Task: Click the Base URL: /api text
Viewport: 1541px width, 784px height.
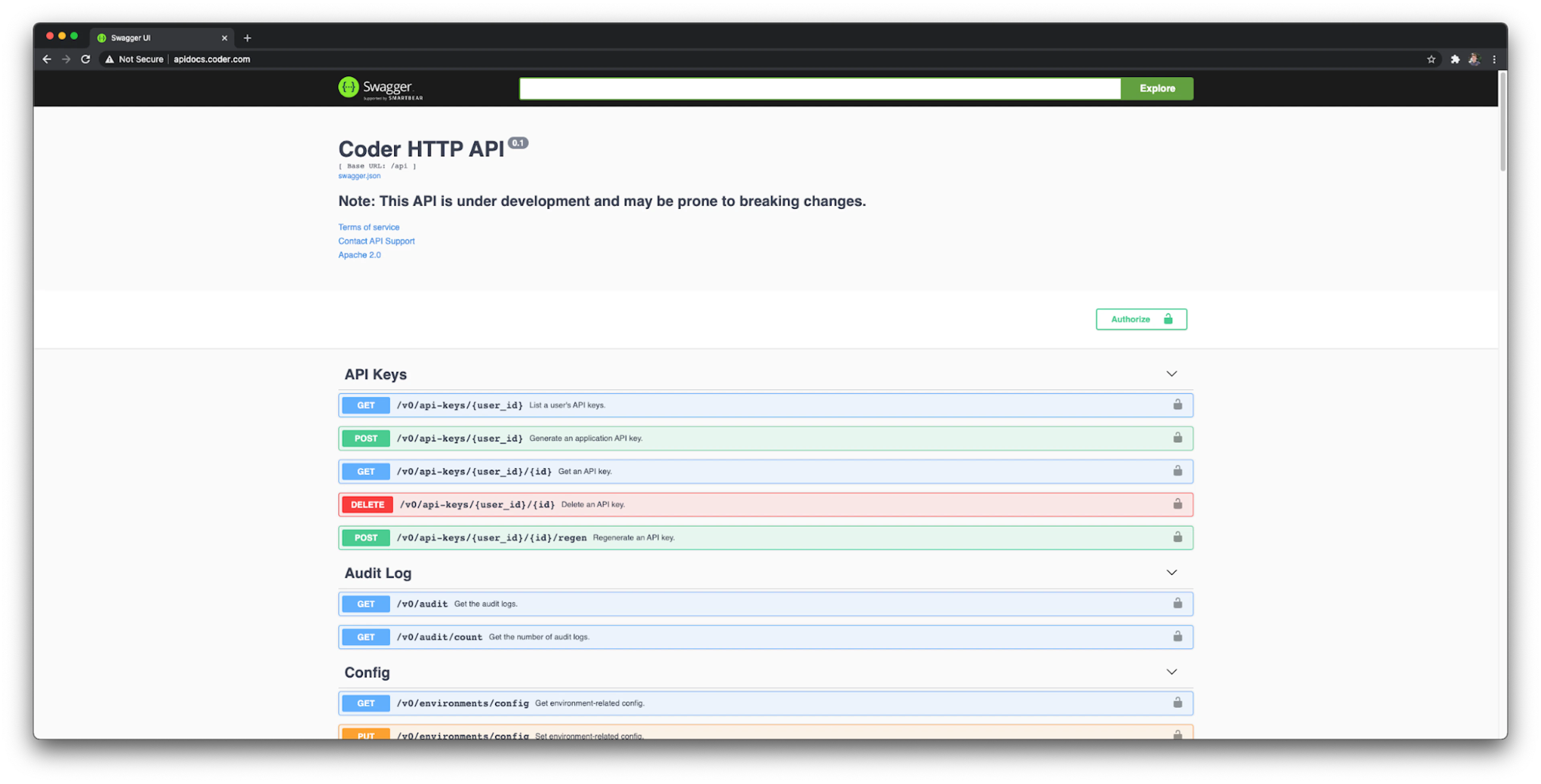Action: (377, 166)
